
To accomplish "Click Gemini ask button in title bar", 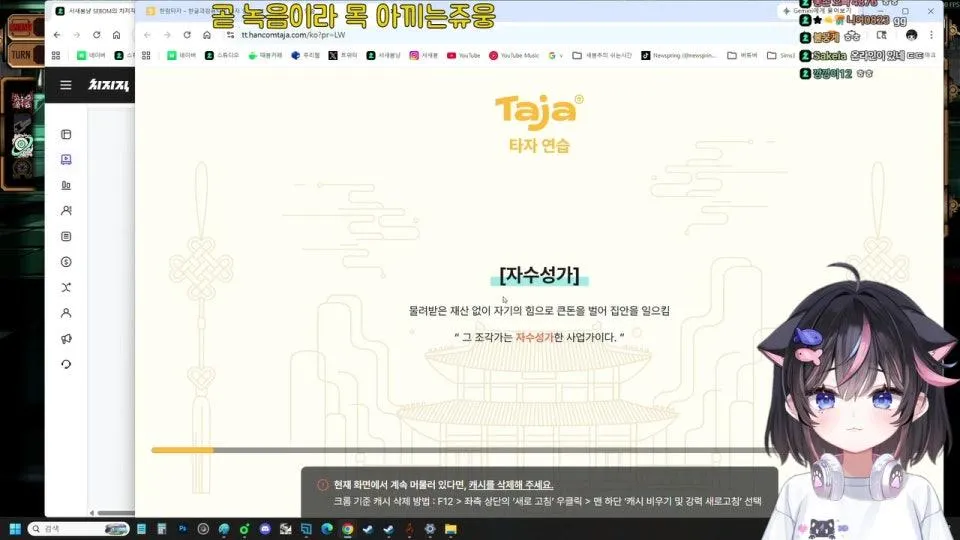I will tap(817, 11).
